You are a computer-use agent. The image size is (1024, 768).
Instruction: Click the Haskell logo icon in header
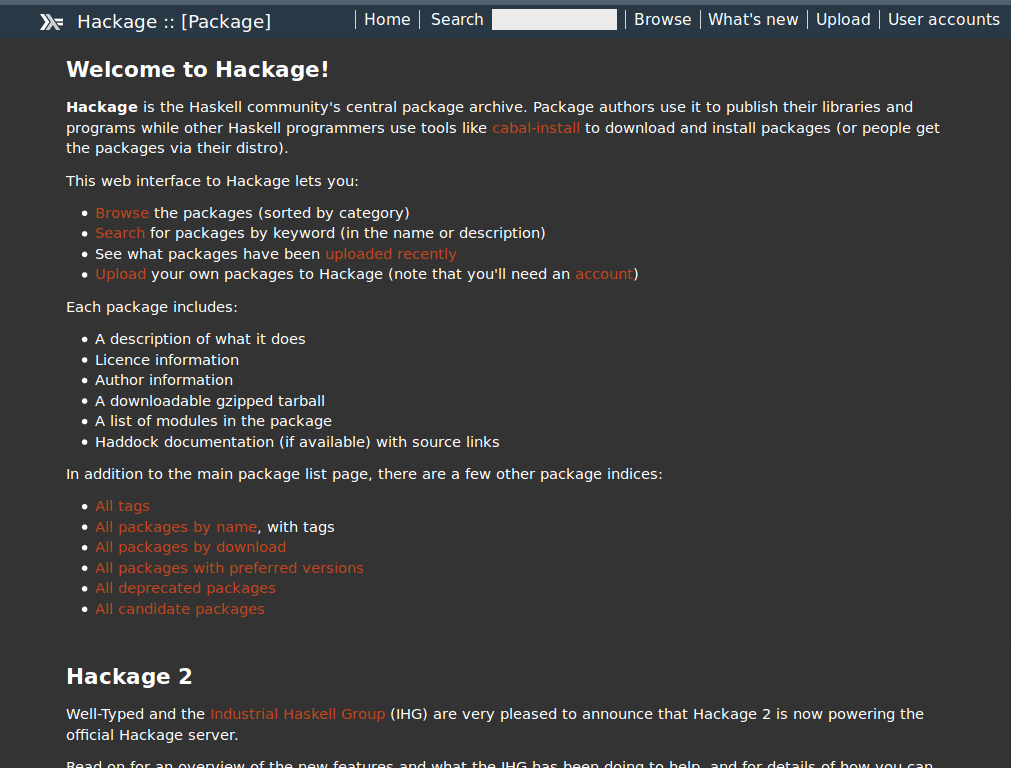(52, 22)
